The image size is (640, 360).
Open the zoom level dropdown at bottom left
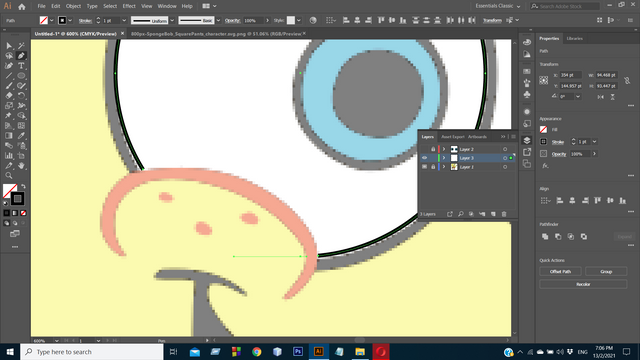(57, 340)
